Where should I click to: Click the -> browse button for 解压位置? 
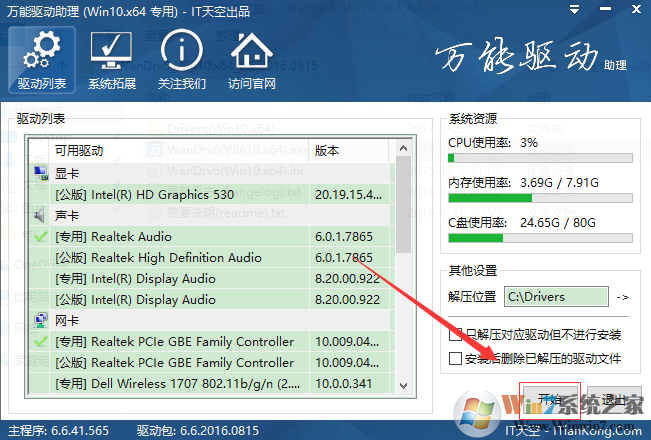tap(622, 297)
